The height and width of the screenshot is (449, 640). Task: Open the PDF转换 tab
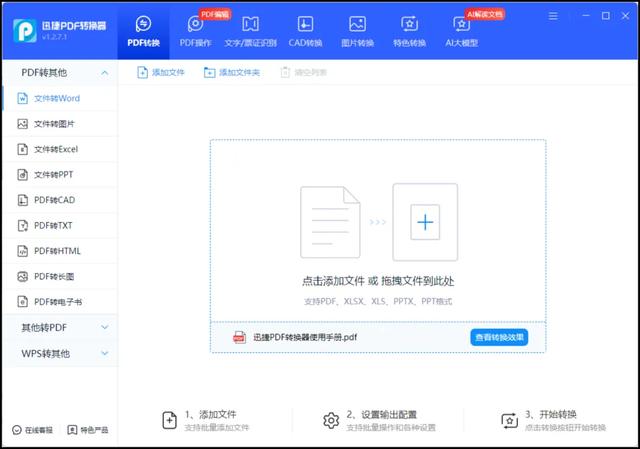click(x=143, y=32)
